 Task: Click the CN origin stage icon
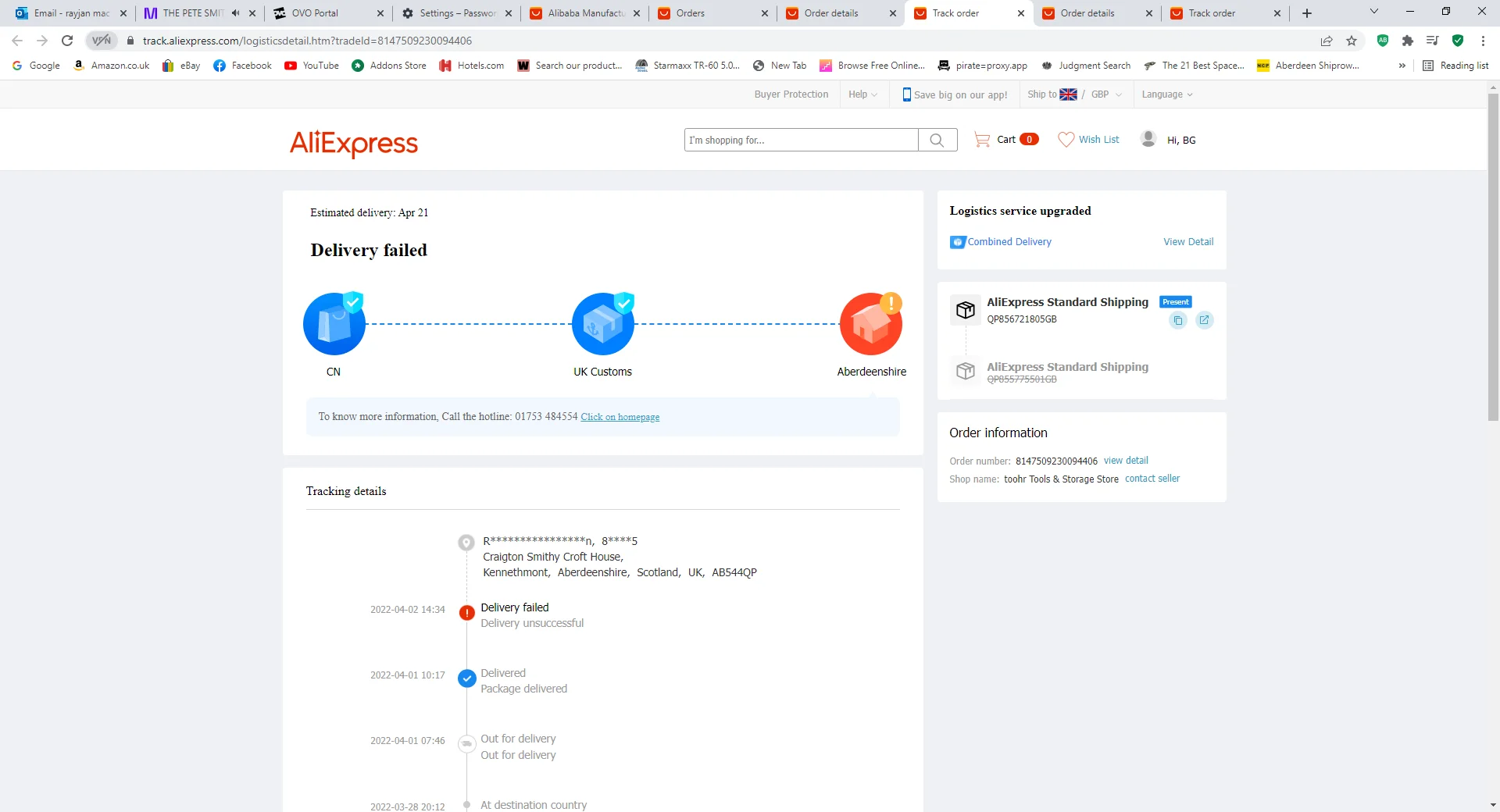point(334,323)
